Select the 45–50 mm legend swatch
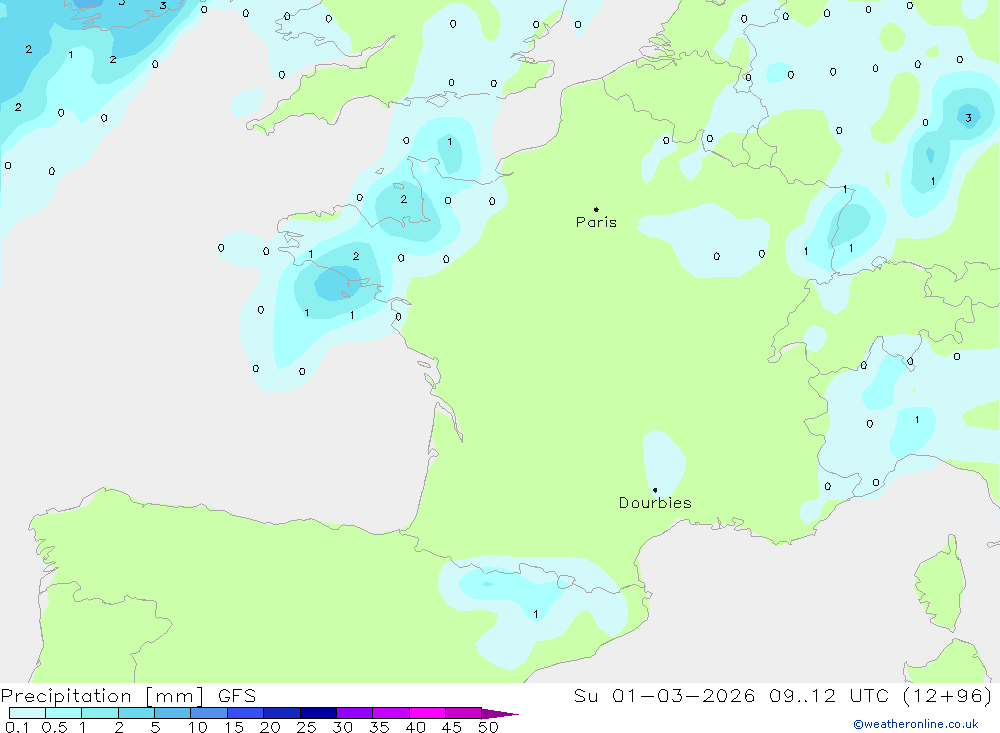Image resolution: width=1000 pixels, height=733 pixels. (x=464, y=713)
